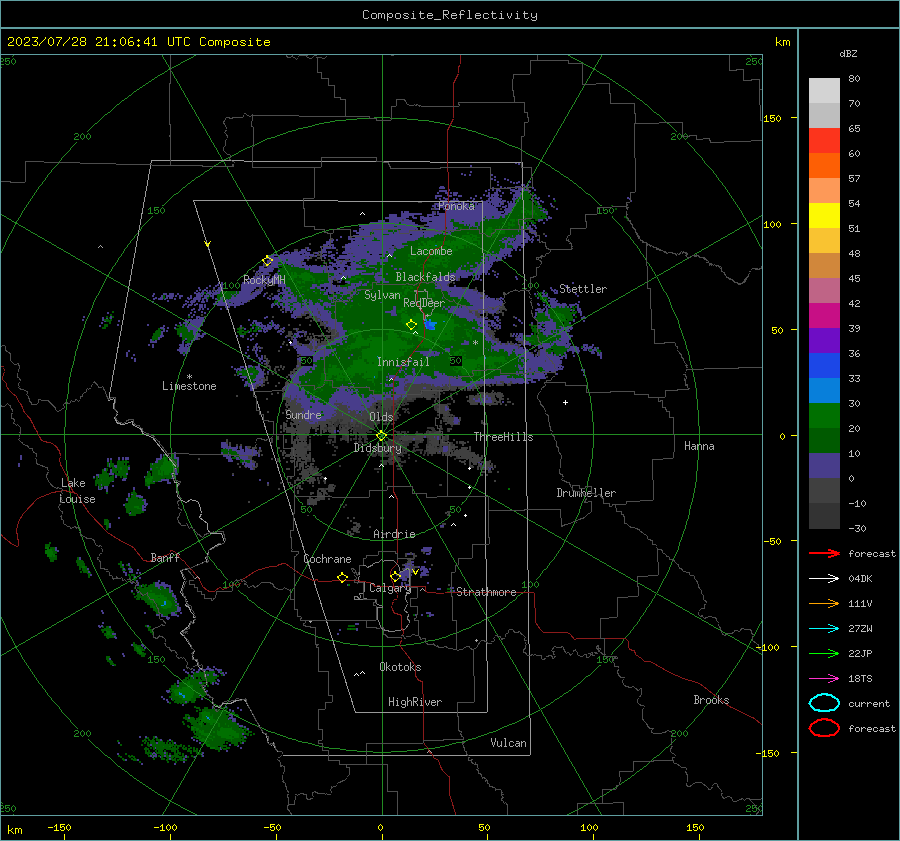The height and width of the screenshot is (841, 900).
Task: Click the 80 value in dBZ legend
Action: tap(854, 79)
